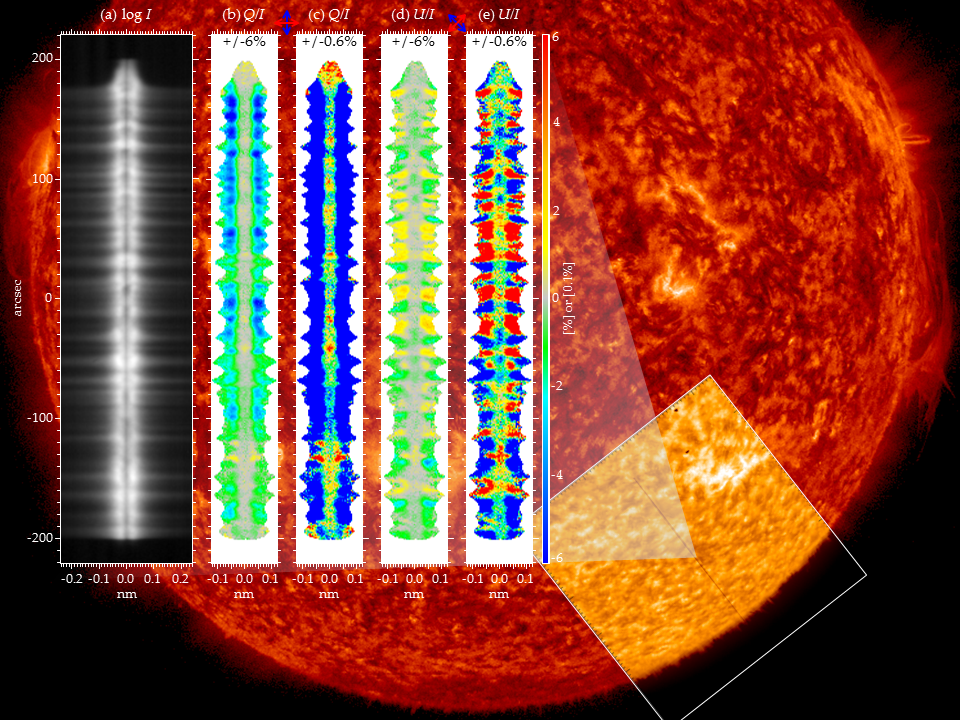Viewport: 960px width, 720px height.
Task: Select the "(a) log I" panel title
Action: click(x=126, y=15)
